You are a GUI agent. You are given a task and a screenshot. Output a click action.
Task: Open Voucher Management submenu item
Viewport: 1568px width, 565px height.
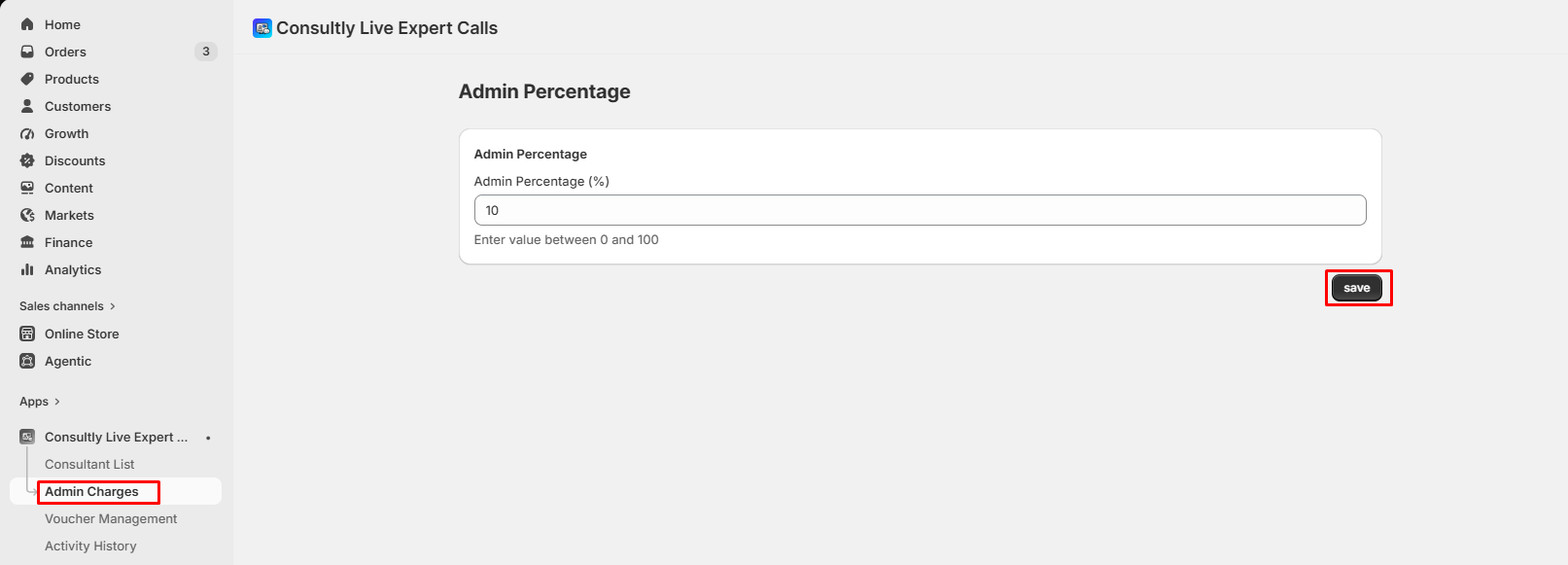(x=111, y=518)
